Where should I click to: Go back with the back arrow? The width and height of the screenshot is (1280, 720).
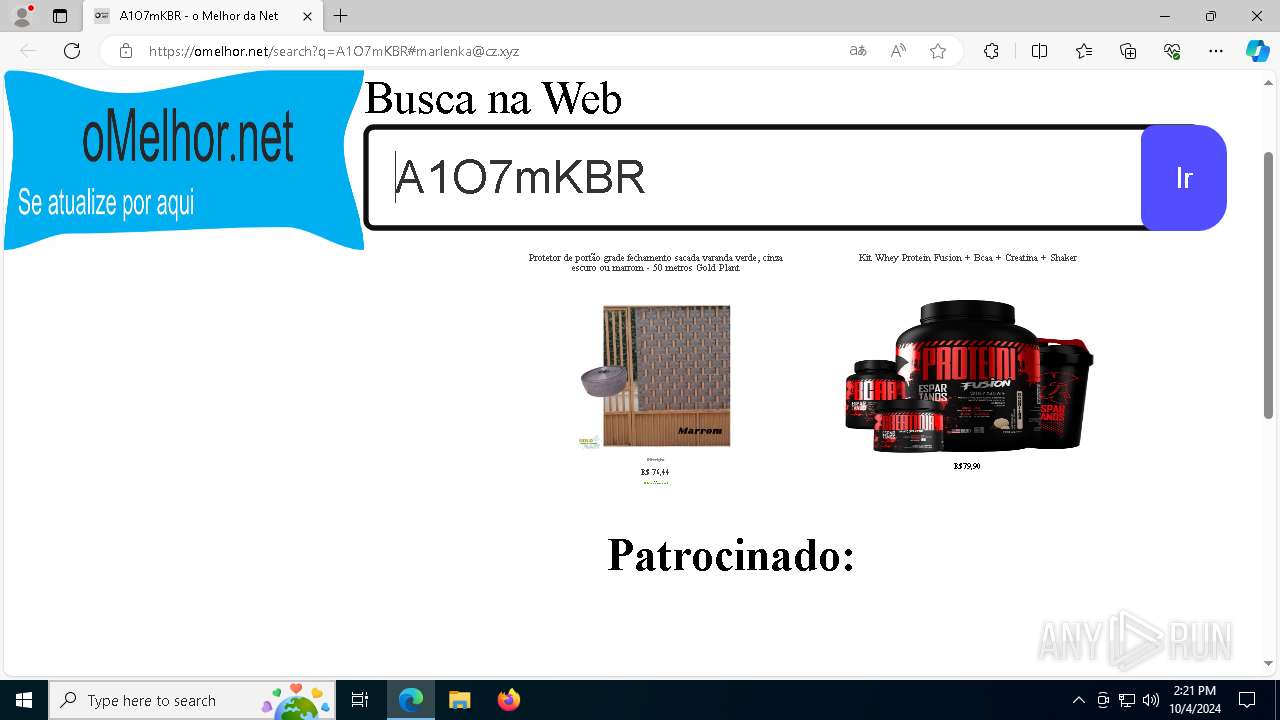(x=28, y=51)
